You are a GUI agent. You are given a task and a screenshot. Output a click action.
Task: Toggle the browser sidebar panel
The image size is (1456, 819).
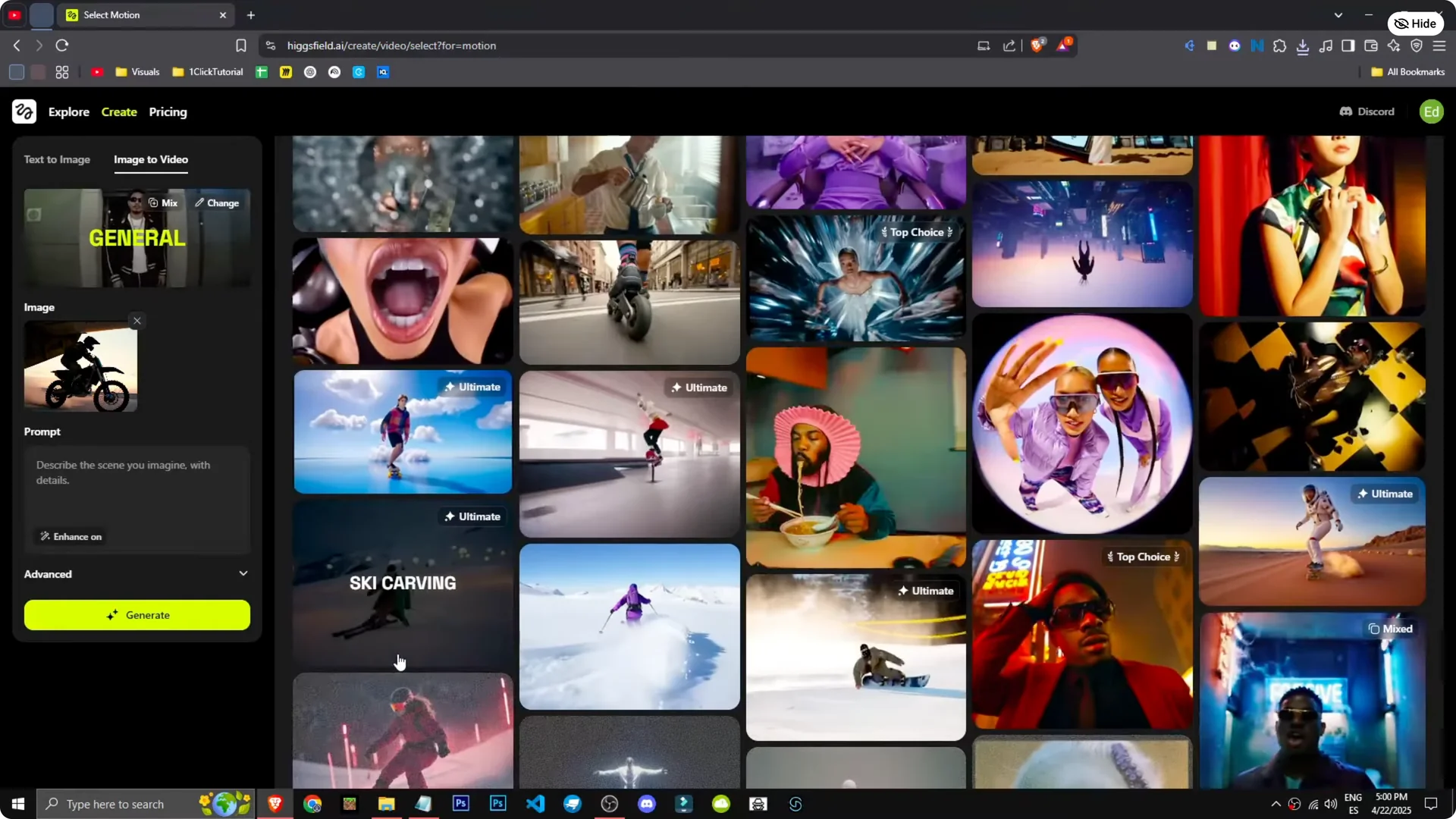coord(1348,45)
